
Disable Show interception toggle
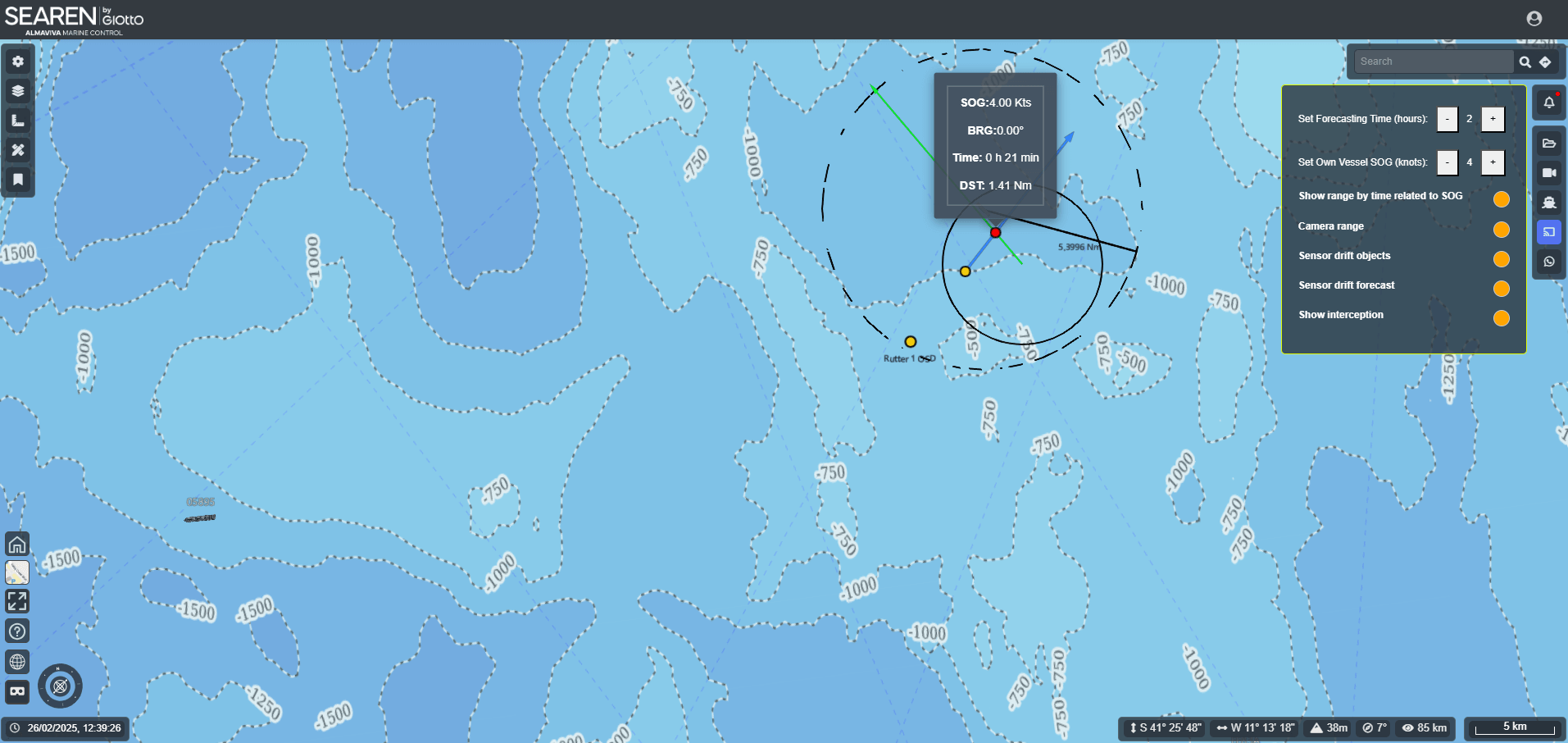(x=1501, y=318)
